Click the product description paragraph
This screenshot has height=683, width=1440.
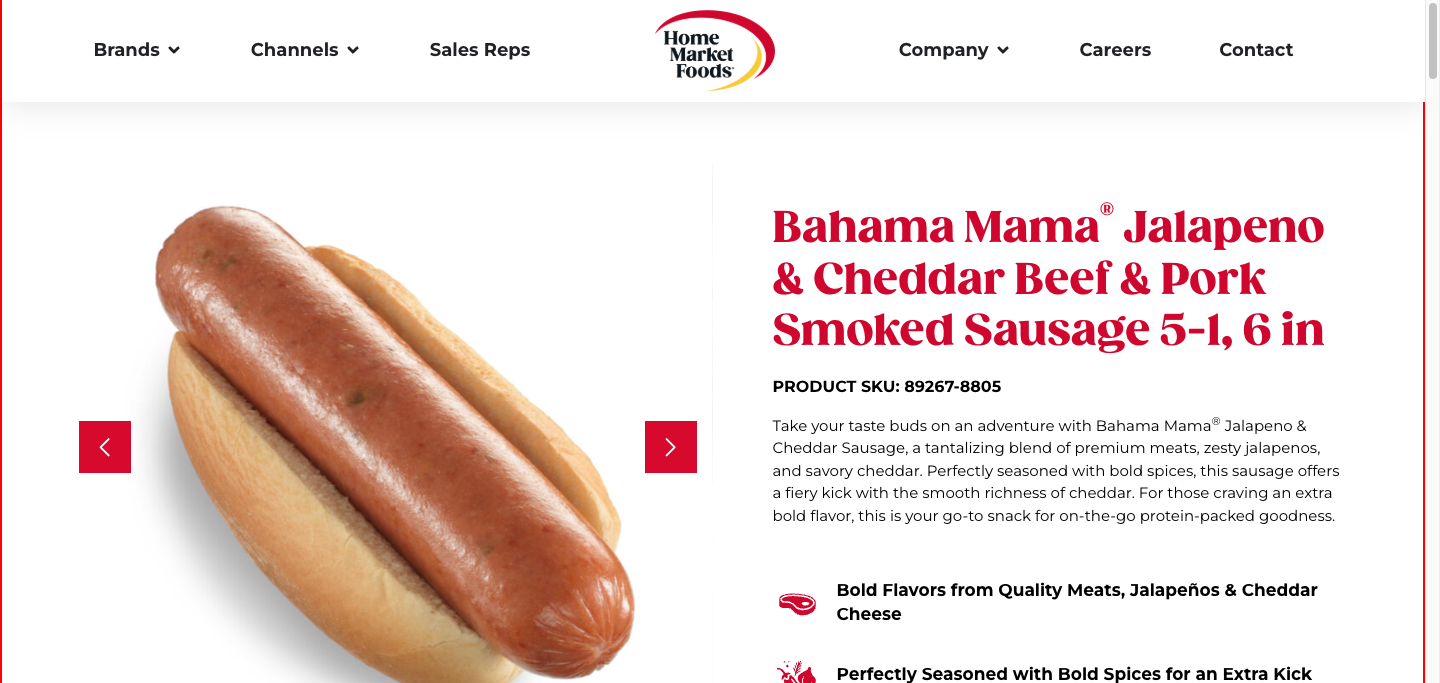[1056, 471]
